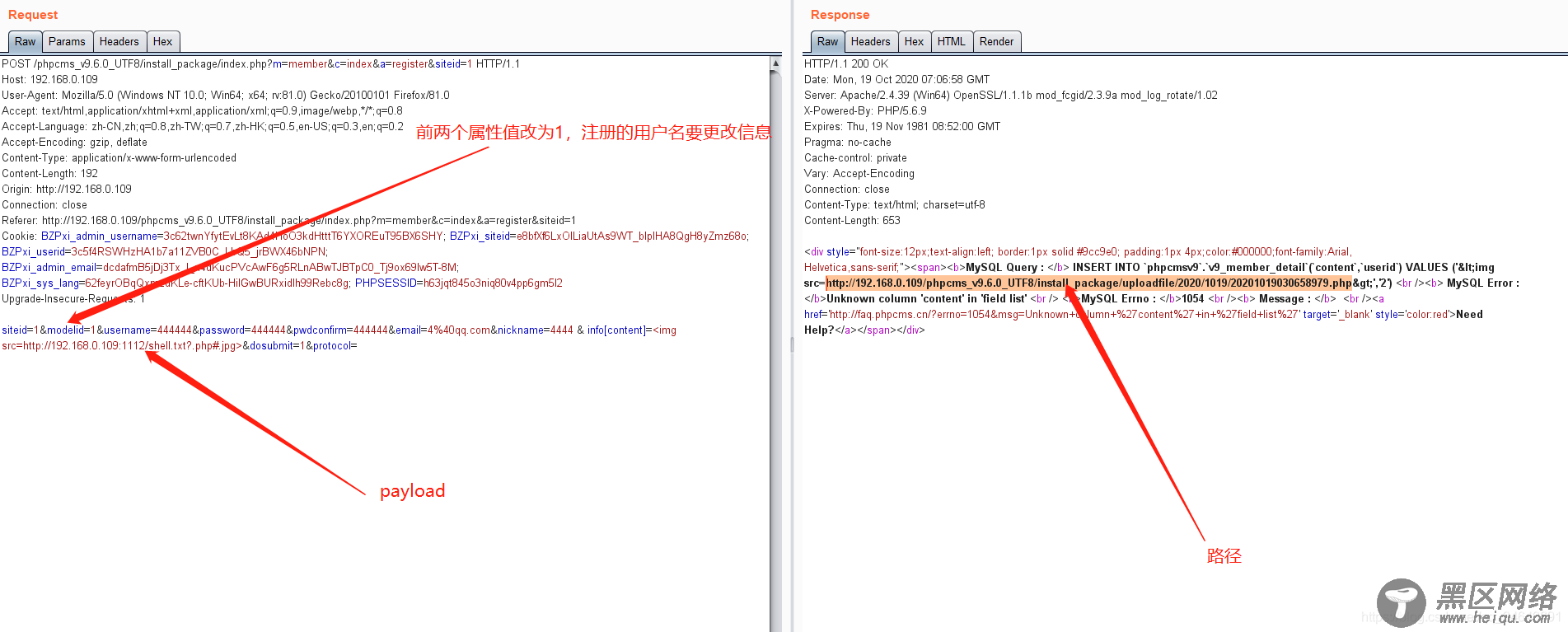Click the 'Cache-control: private' response line
Image resolution: width=1568 pixels, height=632 pixels.
[x=855, y=157]
